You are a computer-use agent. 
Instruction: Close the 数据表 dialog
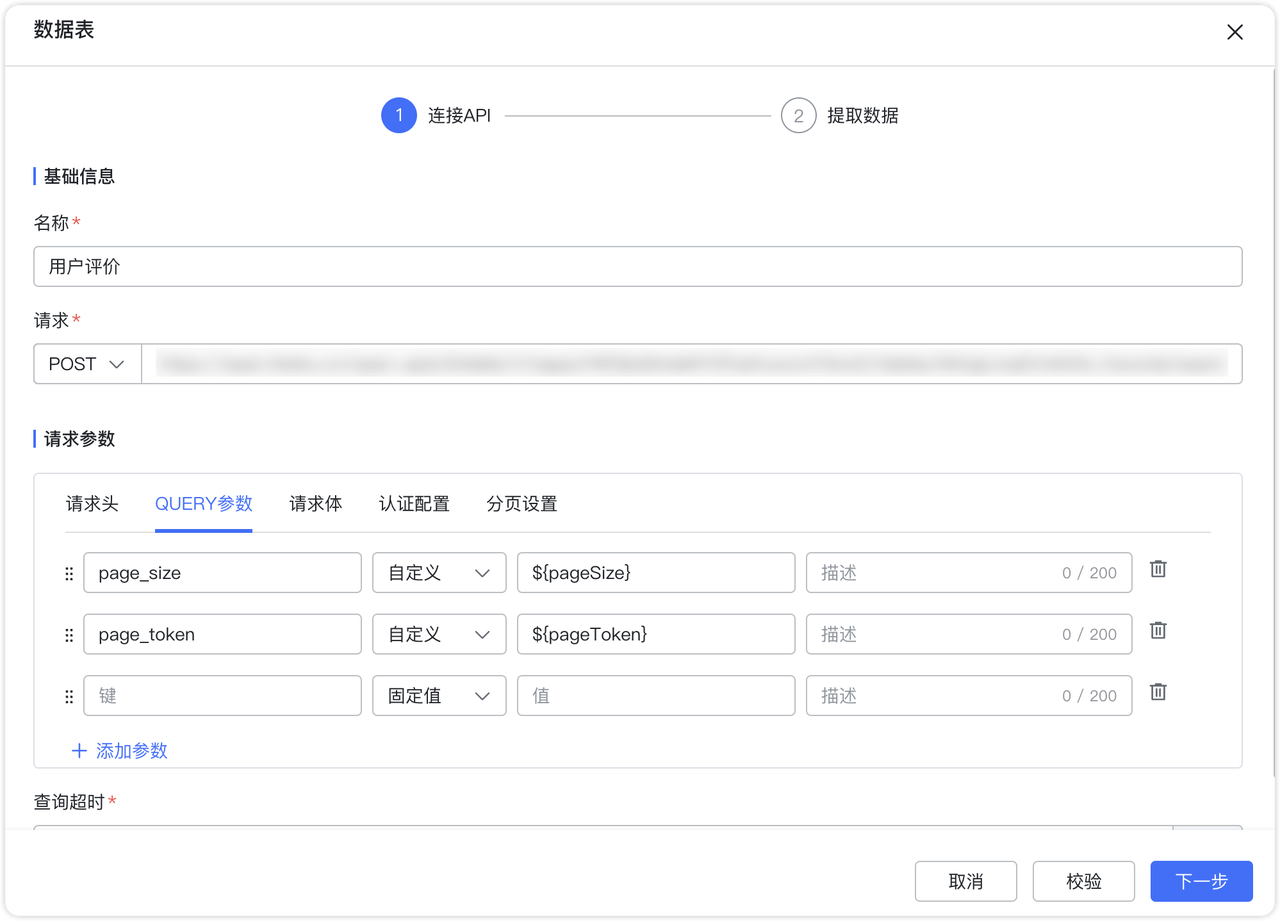coord(1235,32)
